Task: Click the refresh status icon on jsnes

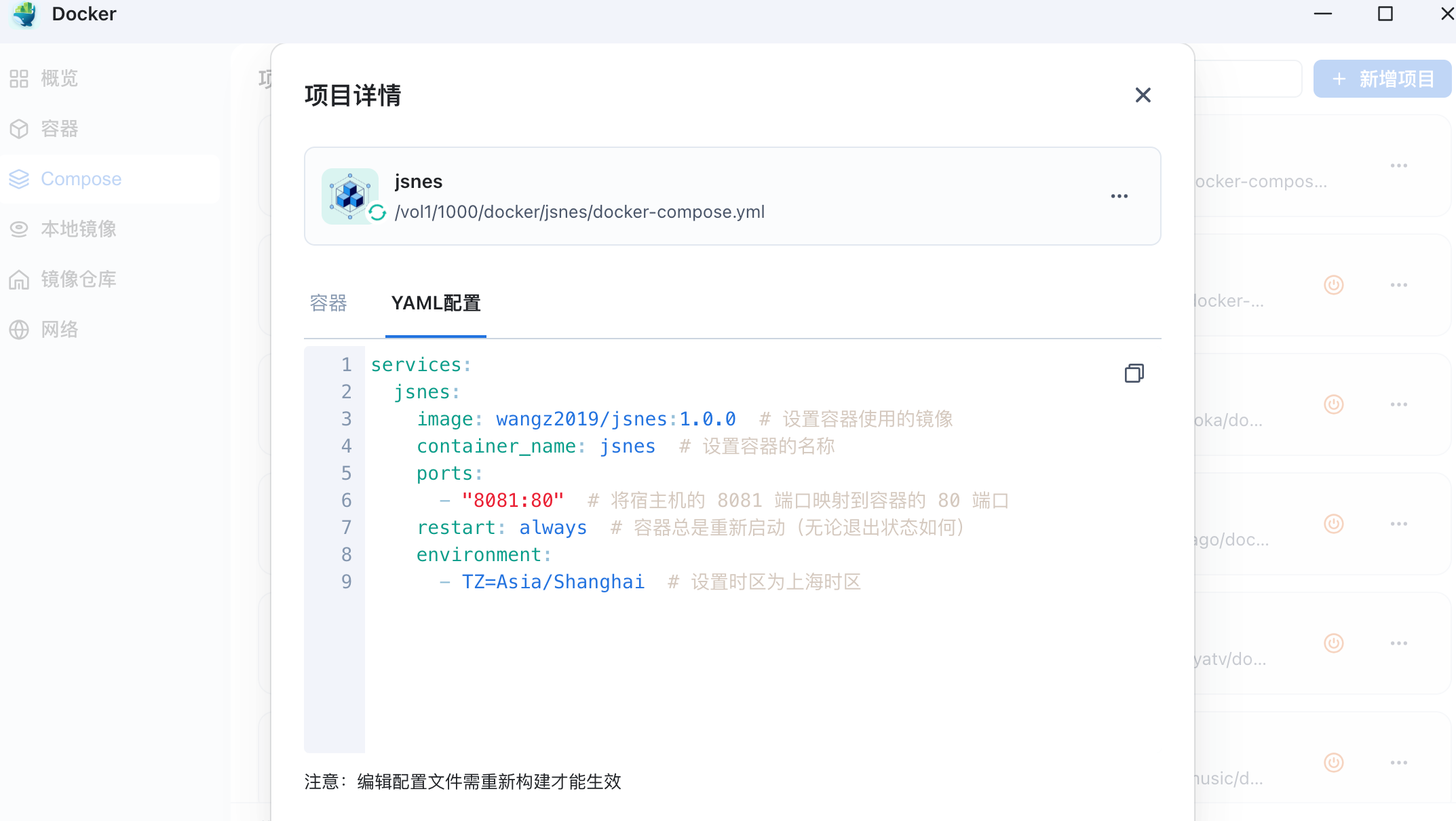Action: point(377,213)
